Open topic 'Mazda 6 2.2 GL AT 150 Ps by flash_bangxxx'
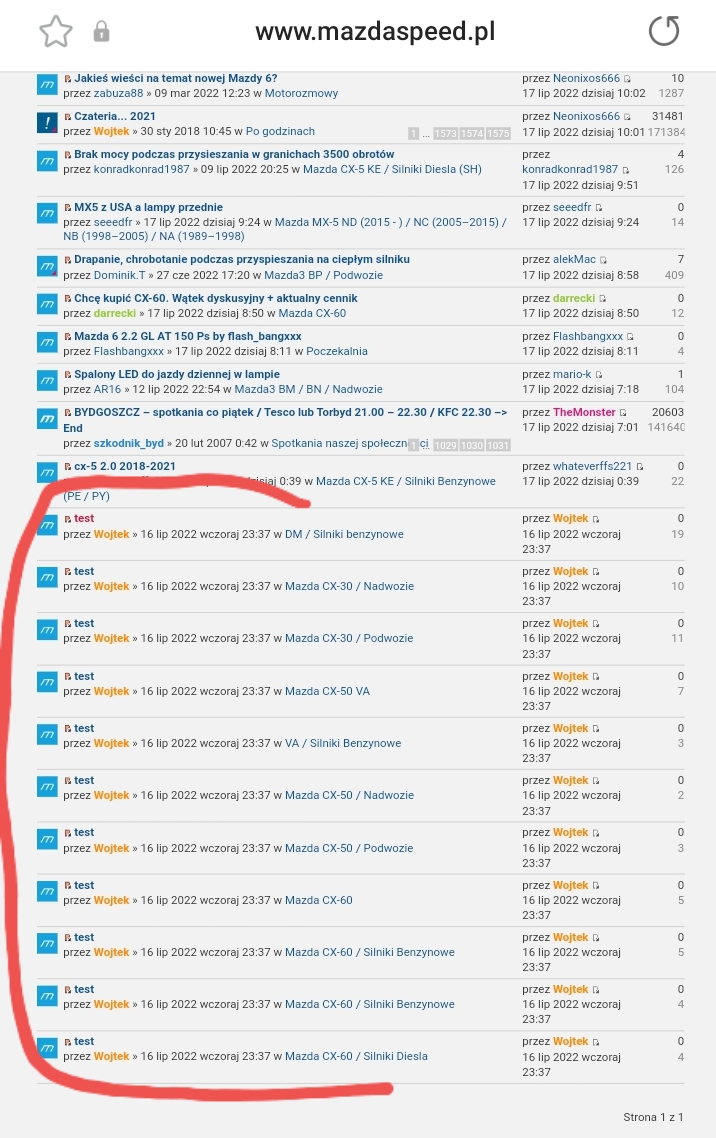This screenshot has width=716, height=1138. [187, 336]
